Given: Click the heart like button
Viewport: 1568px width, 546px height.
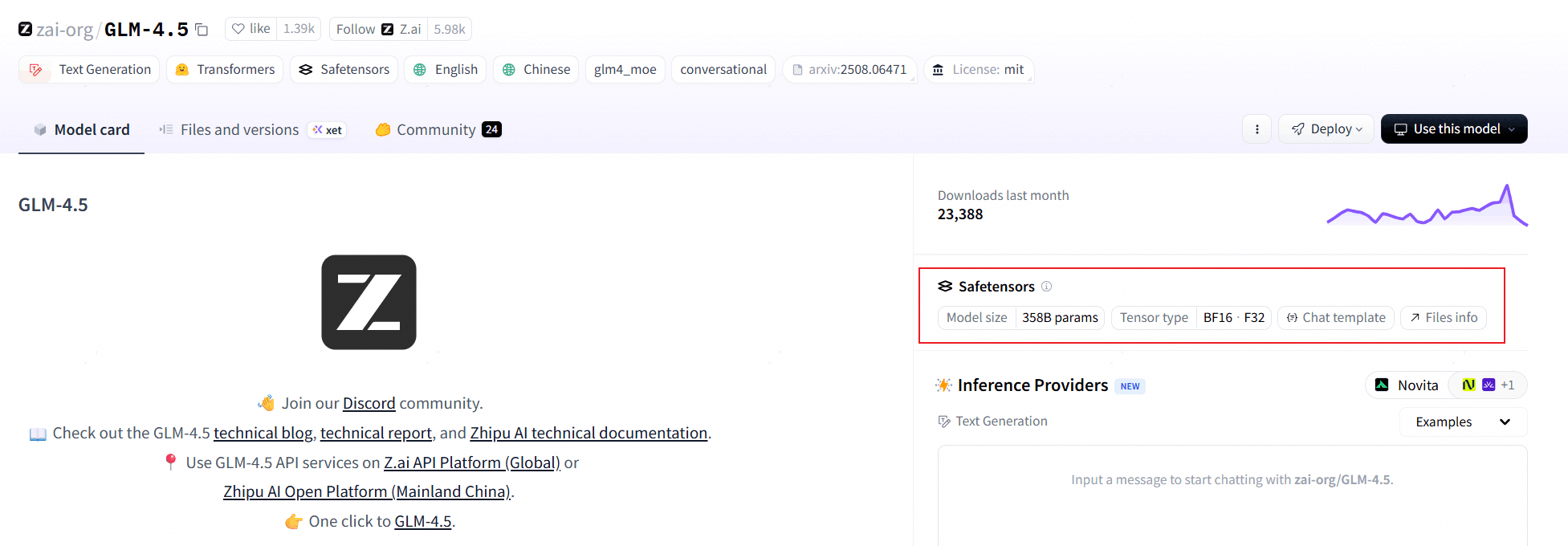Looking at the screenshot, I should [x=251, y=29].
